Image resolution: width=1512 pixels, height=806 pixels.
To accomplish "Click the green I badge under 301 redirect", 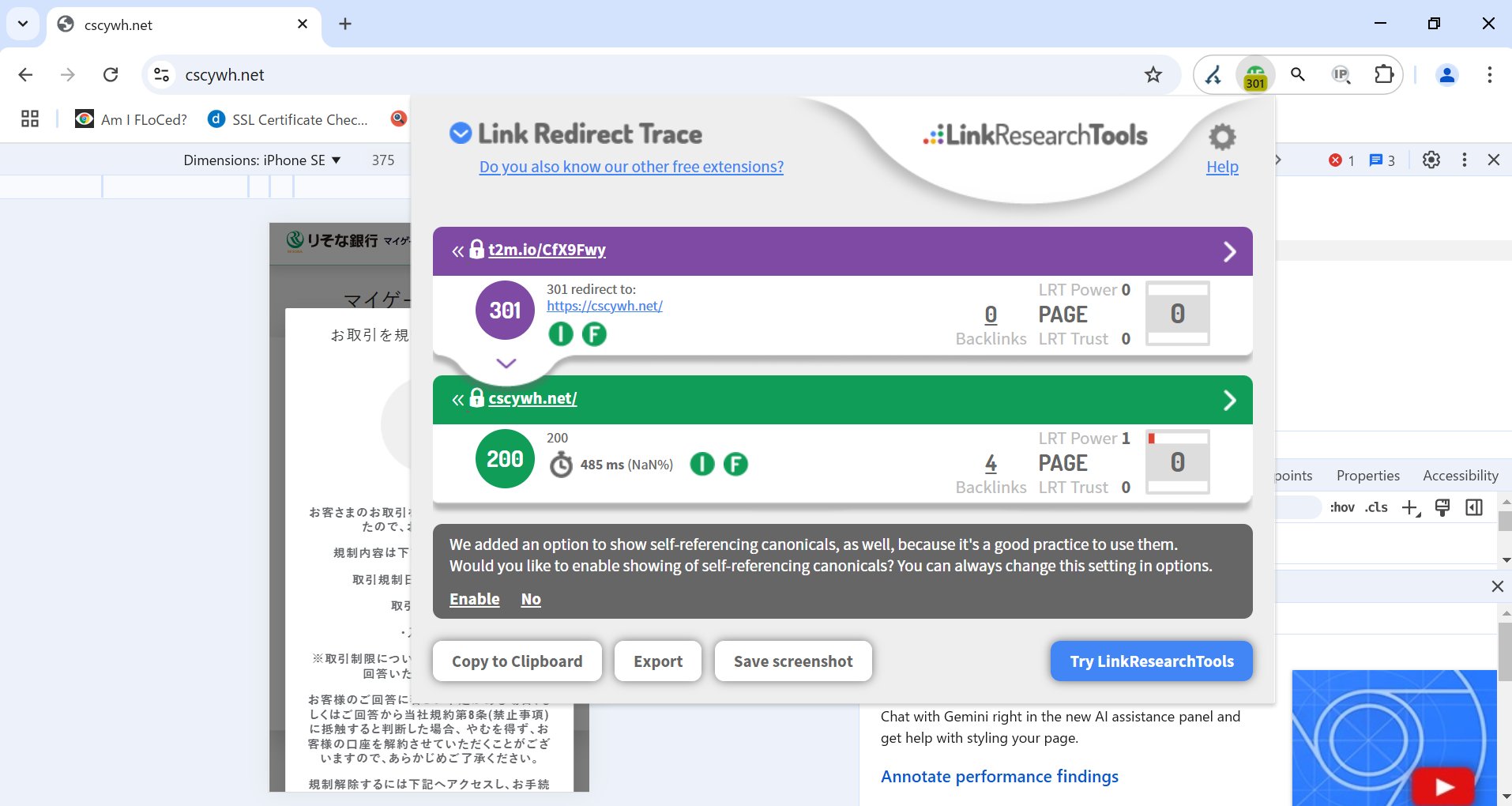I will click(561, 334).
